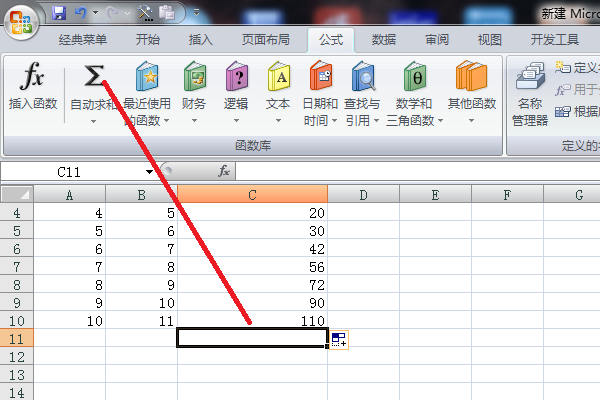Open the Name Box dropdown arrow
The image size is (600, 400).
149,172
